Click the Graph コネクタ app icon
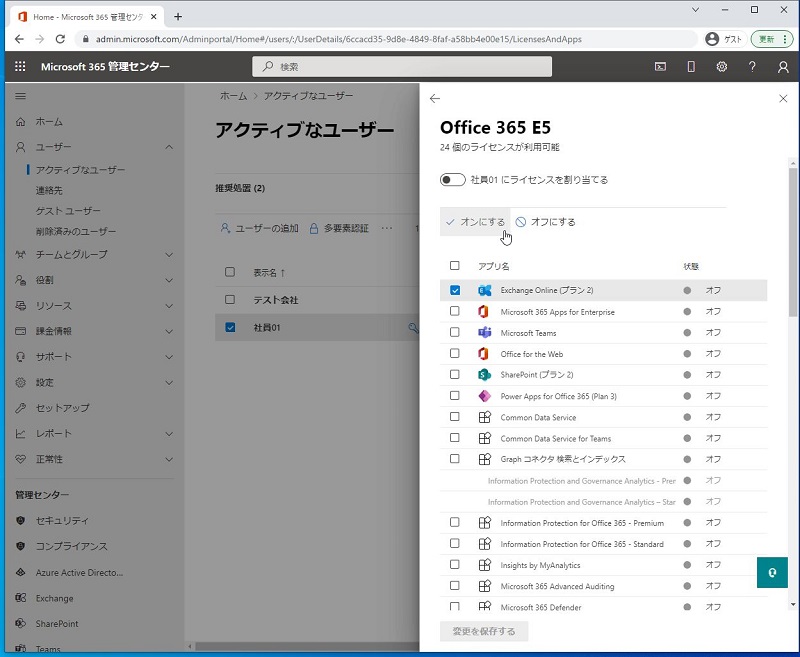 pyautogui.click(x=485, y=459)
